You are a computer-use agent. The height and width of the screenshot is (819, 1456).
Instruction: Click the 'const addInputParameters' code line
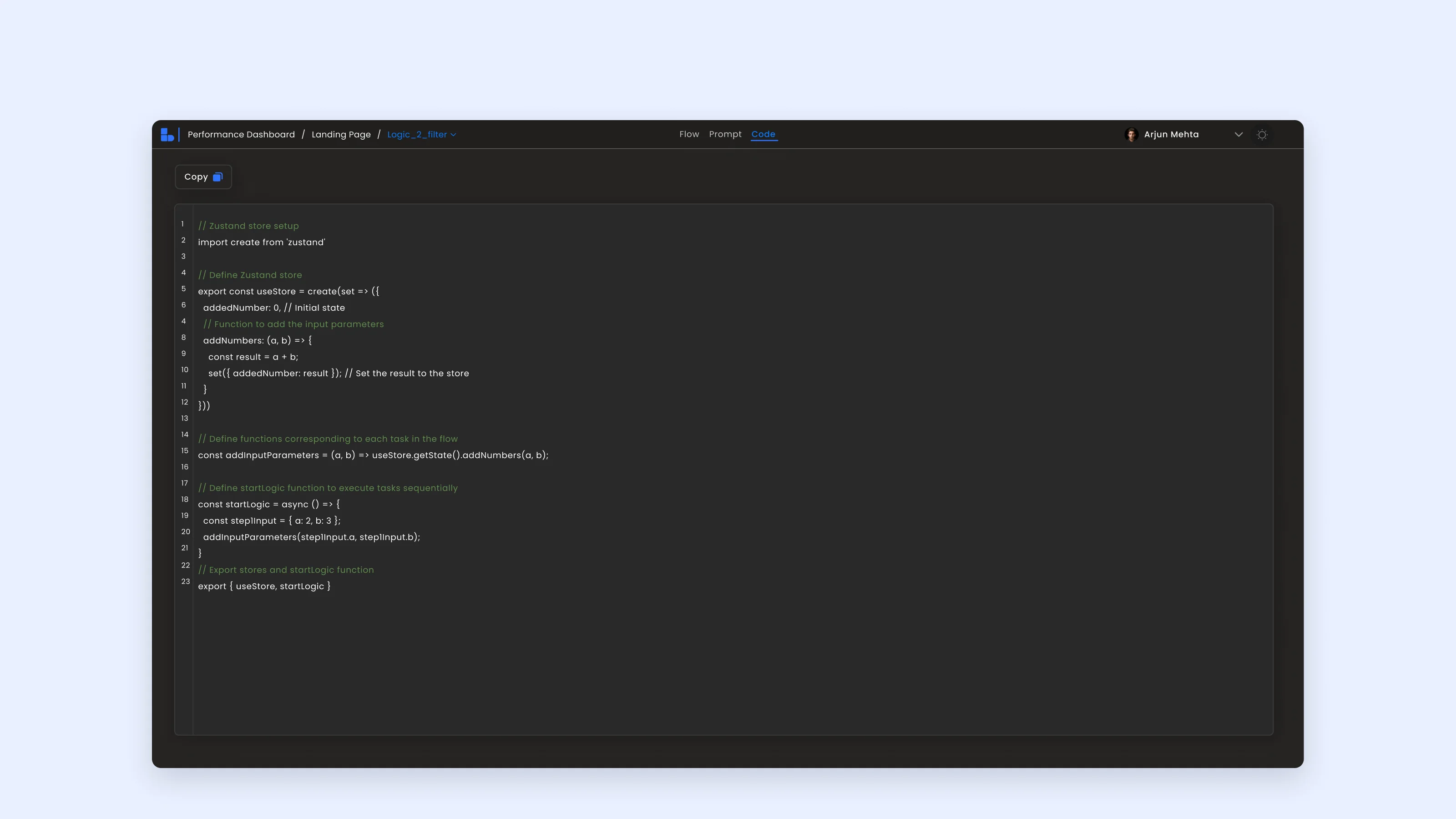click(x=373, y=455)
